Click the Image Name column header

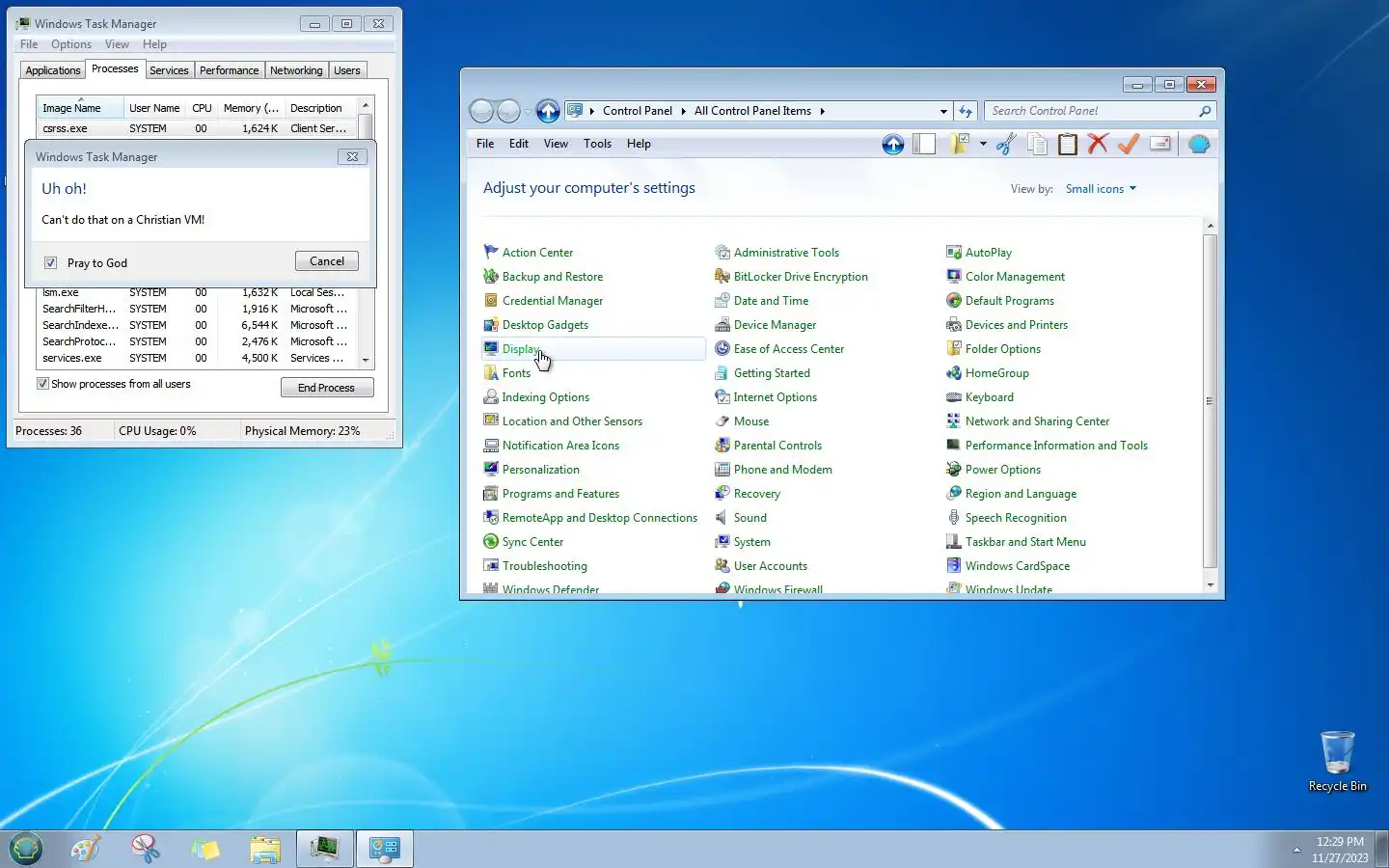pyautogui.click(x=80, y=107)
